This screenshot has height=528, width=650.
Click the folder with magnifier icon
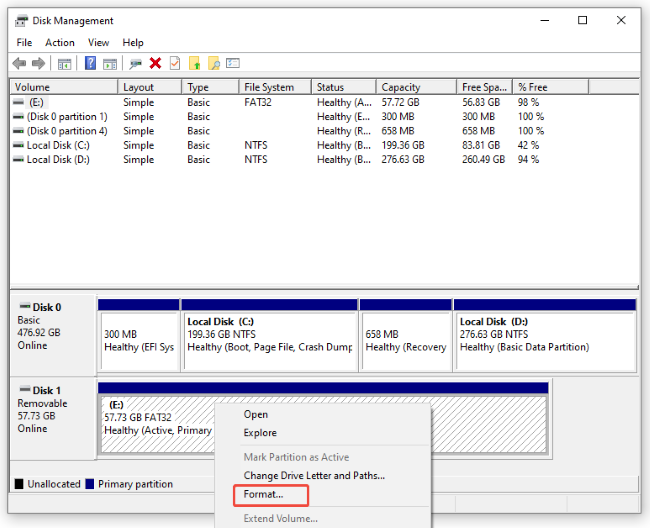214,63
